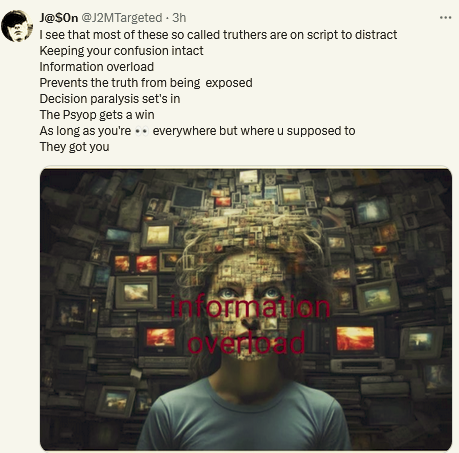
Task: Click the woman's face in the image
Action: [252, 308]
